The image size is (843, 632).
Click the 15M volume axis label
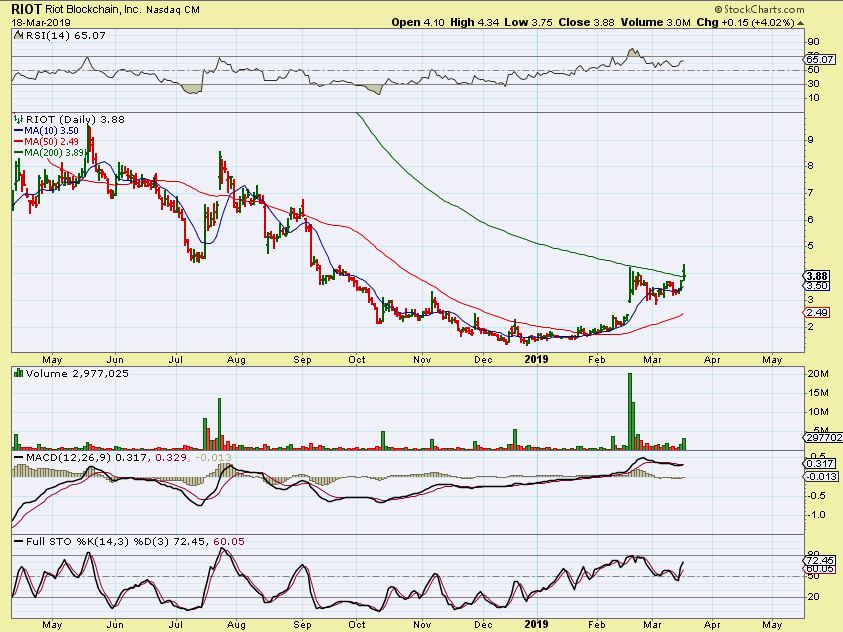point(818,393)
